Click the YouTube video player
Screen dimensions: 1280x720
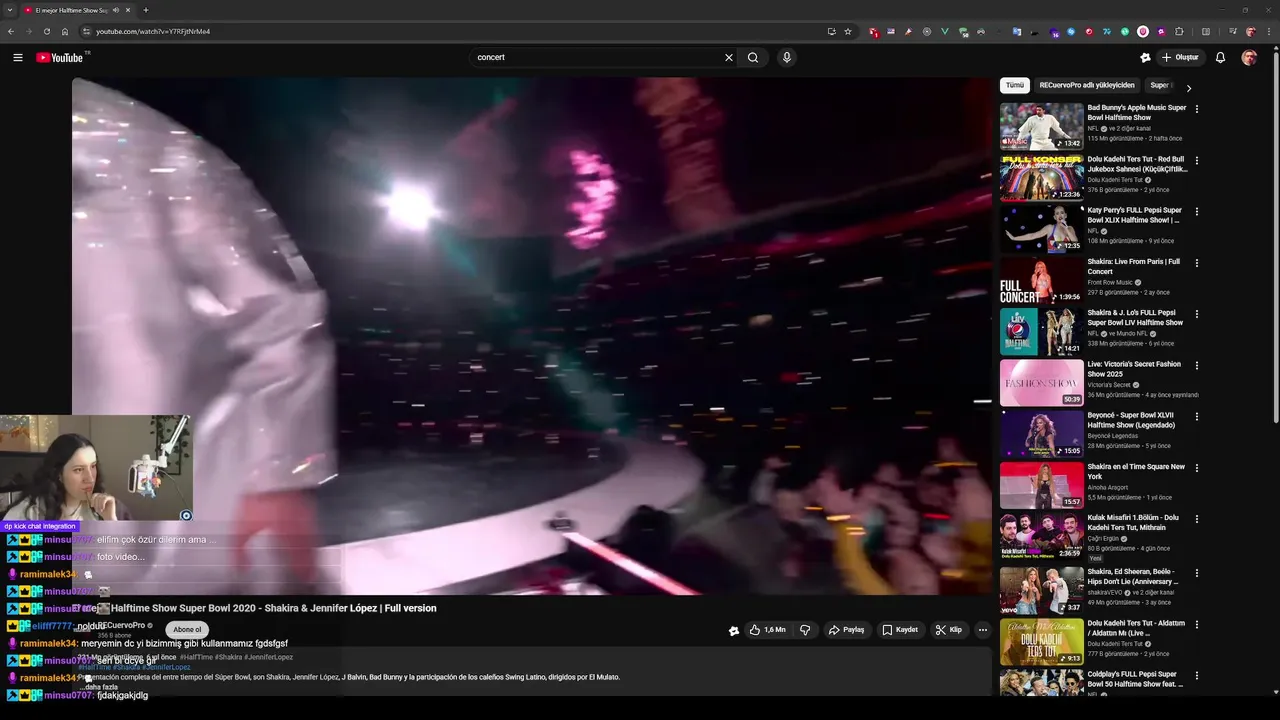[531, 336]
